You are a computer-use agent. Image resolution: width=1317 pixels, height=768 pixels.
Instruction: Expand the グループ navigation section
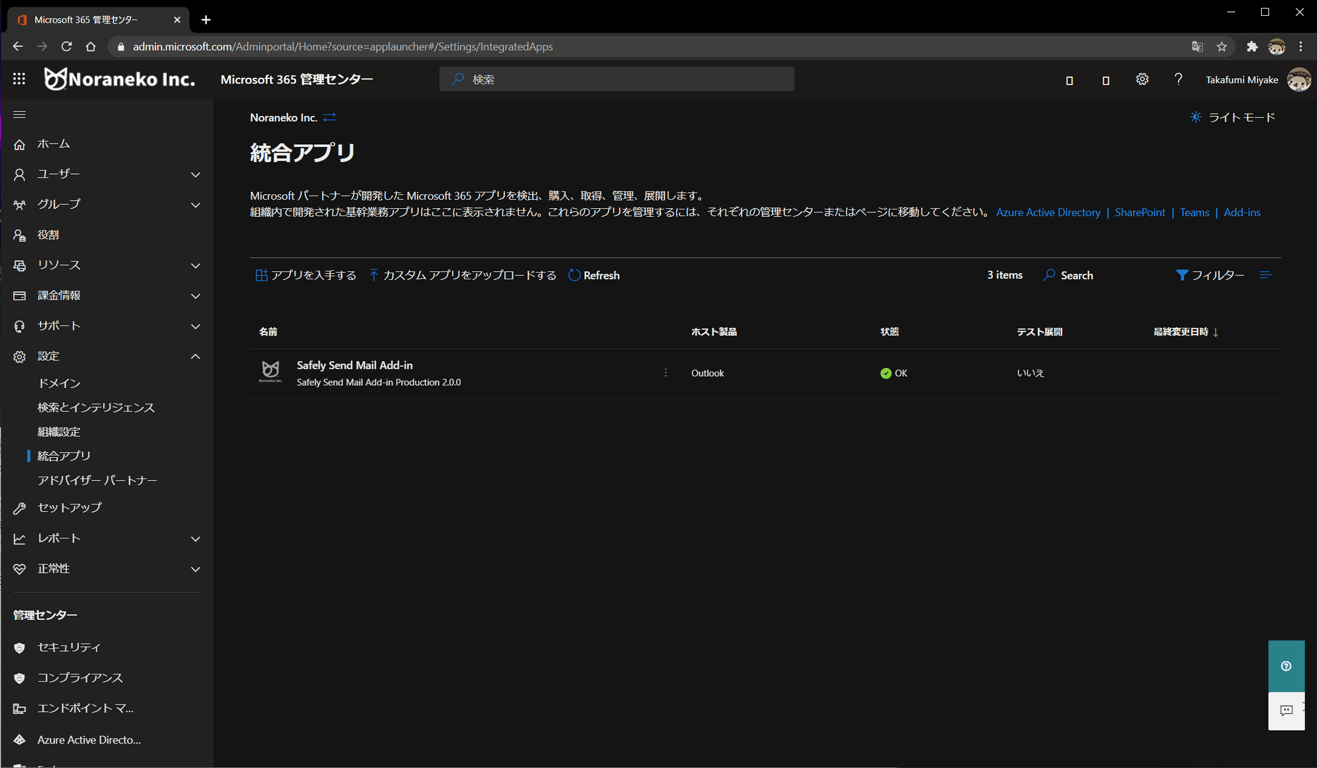[x=106, y=204]
